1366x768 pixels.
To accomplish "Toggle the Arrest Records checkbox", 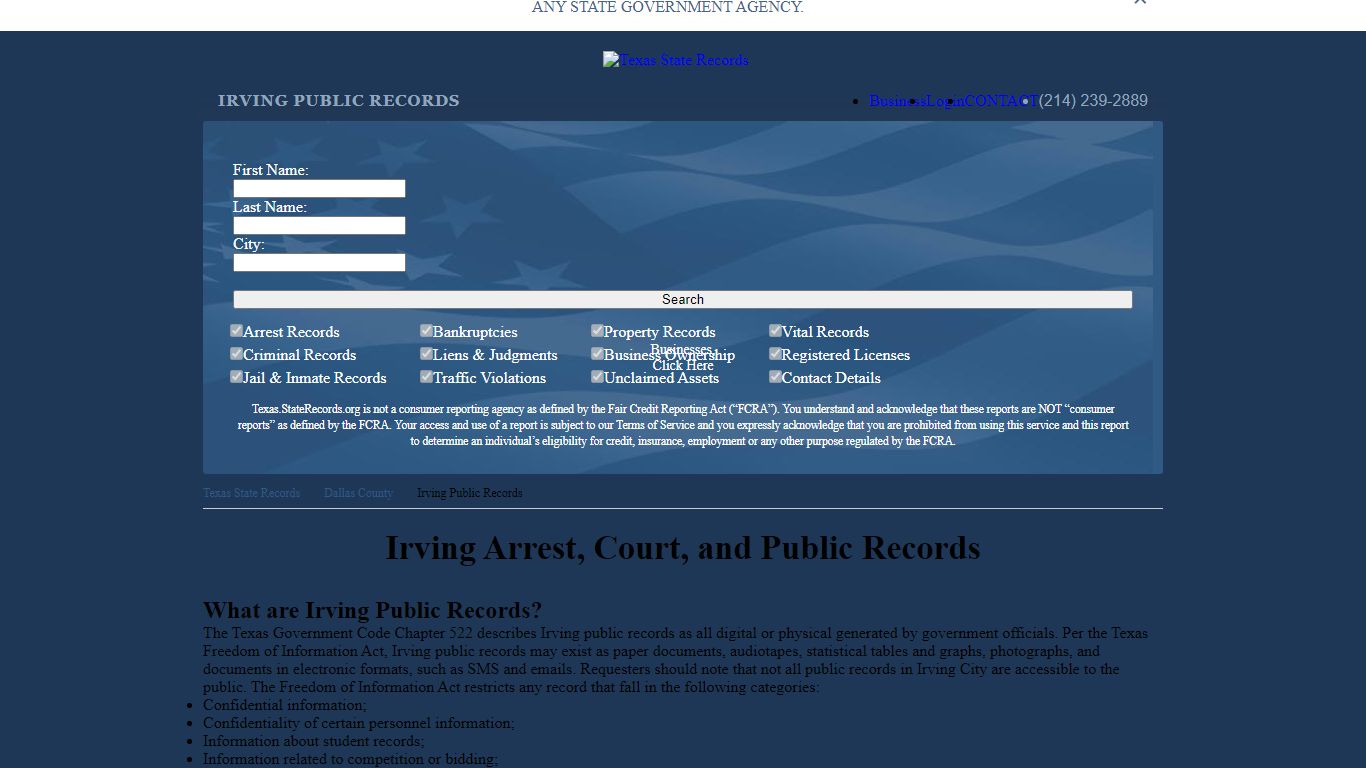I will tap(237, 330).
